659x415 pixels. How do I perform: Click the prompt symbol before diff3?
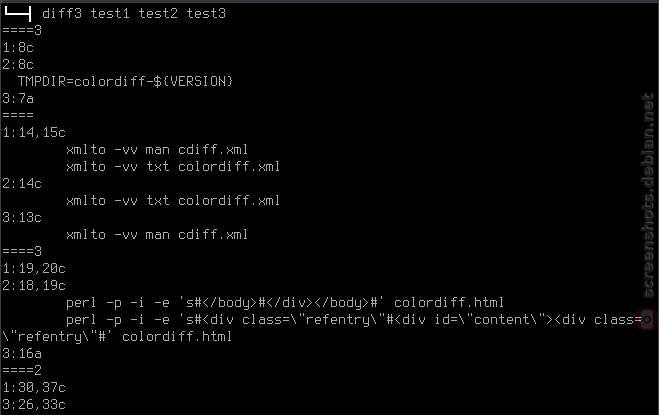point(18,14)
